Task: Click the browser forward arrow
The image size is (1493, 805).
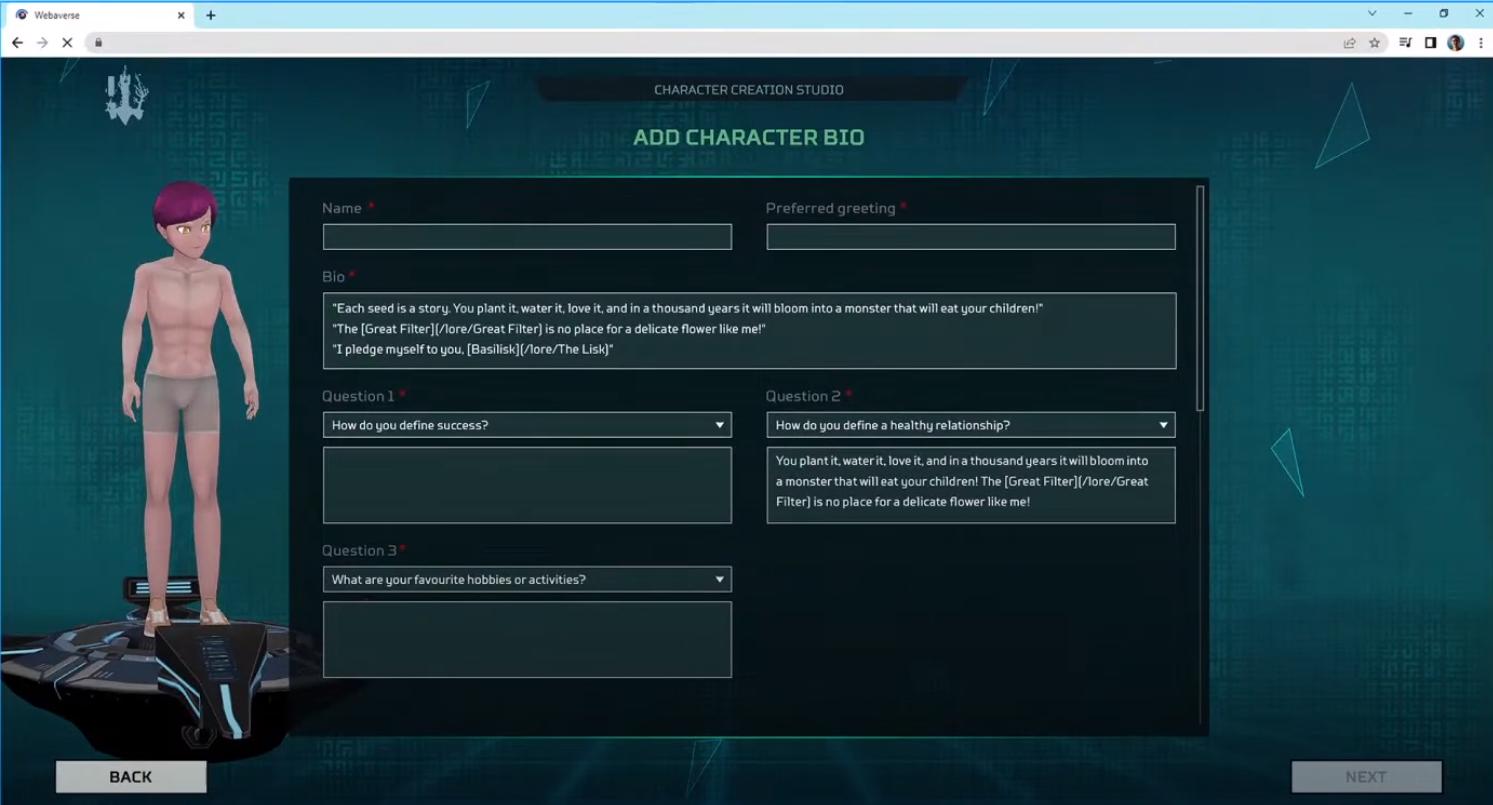Action: [42, 43]
